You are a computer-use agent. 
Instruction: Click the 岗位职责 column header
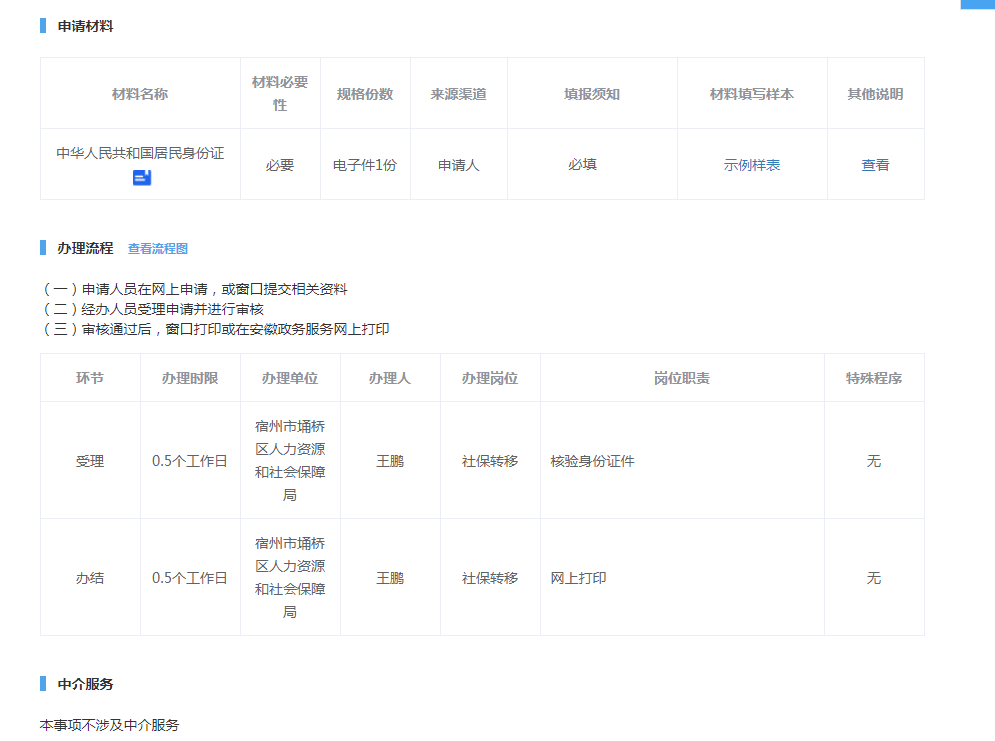tap(682, 378)
